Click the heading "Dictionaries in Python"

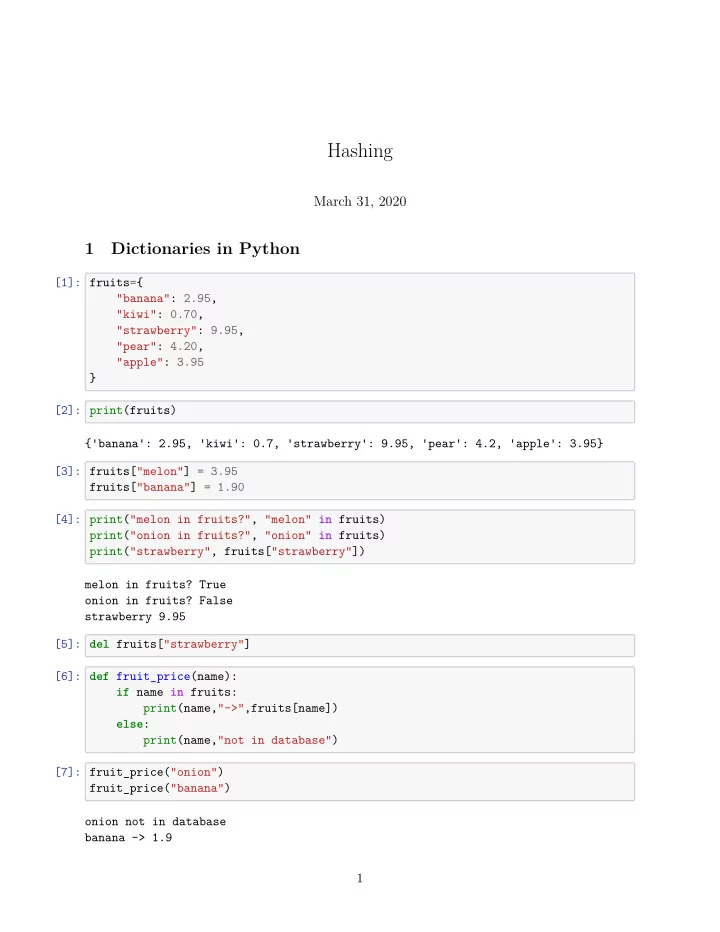205,248
